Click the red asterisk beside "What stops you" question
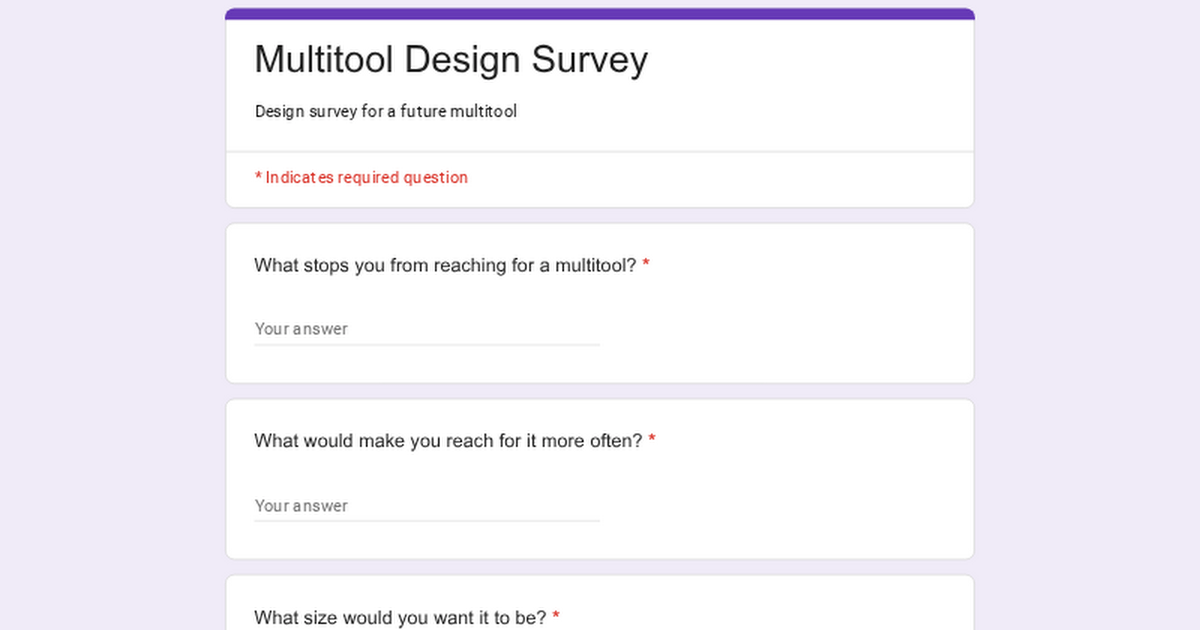The width and height of the screenshot is (1200, 630). [646, 266]
